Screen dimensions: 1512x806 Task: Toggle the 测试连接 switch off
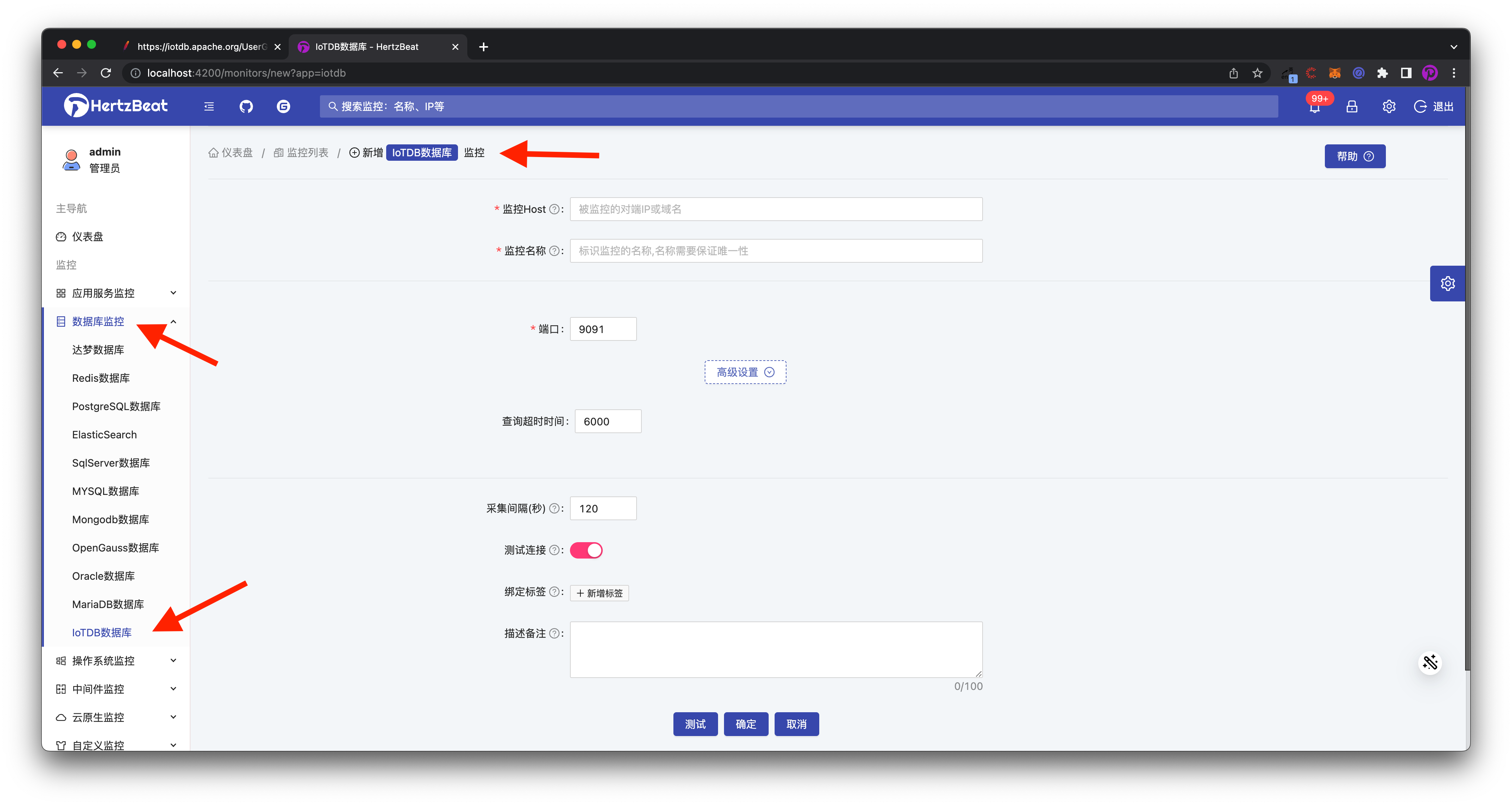(586, 550)
